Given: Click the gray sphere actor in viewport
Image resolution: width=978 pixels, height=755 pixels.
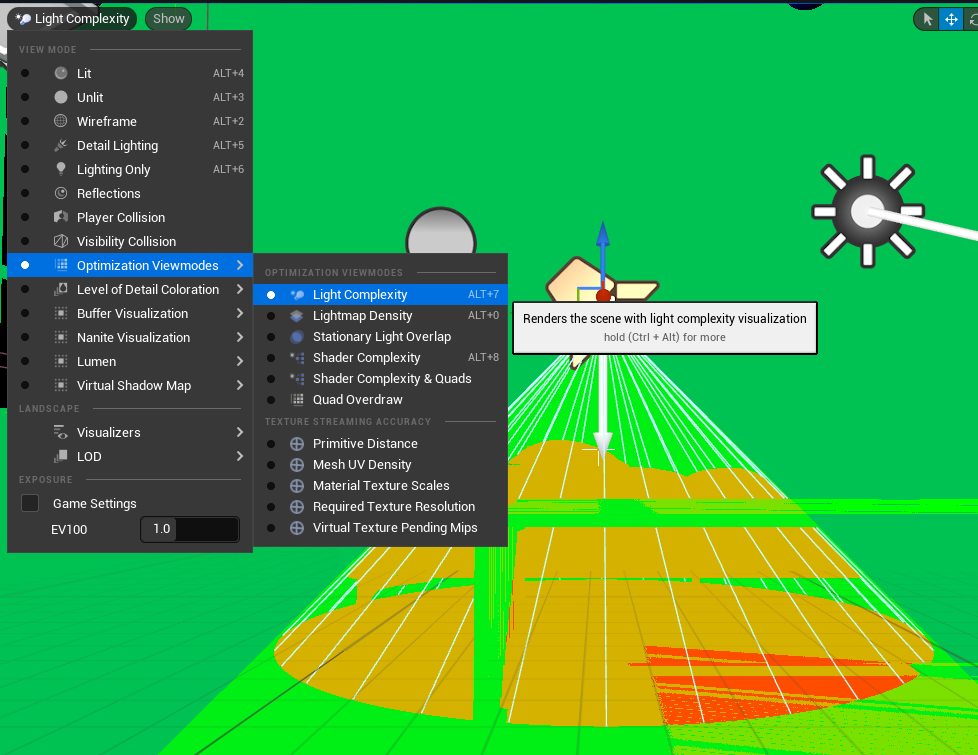Looking at the screenshot, I should tap(441, 232).
